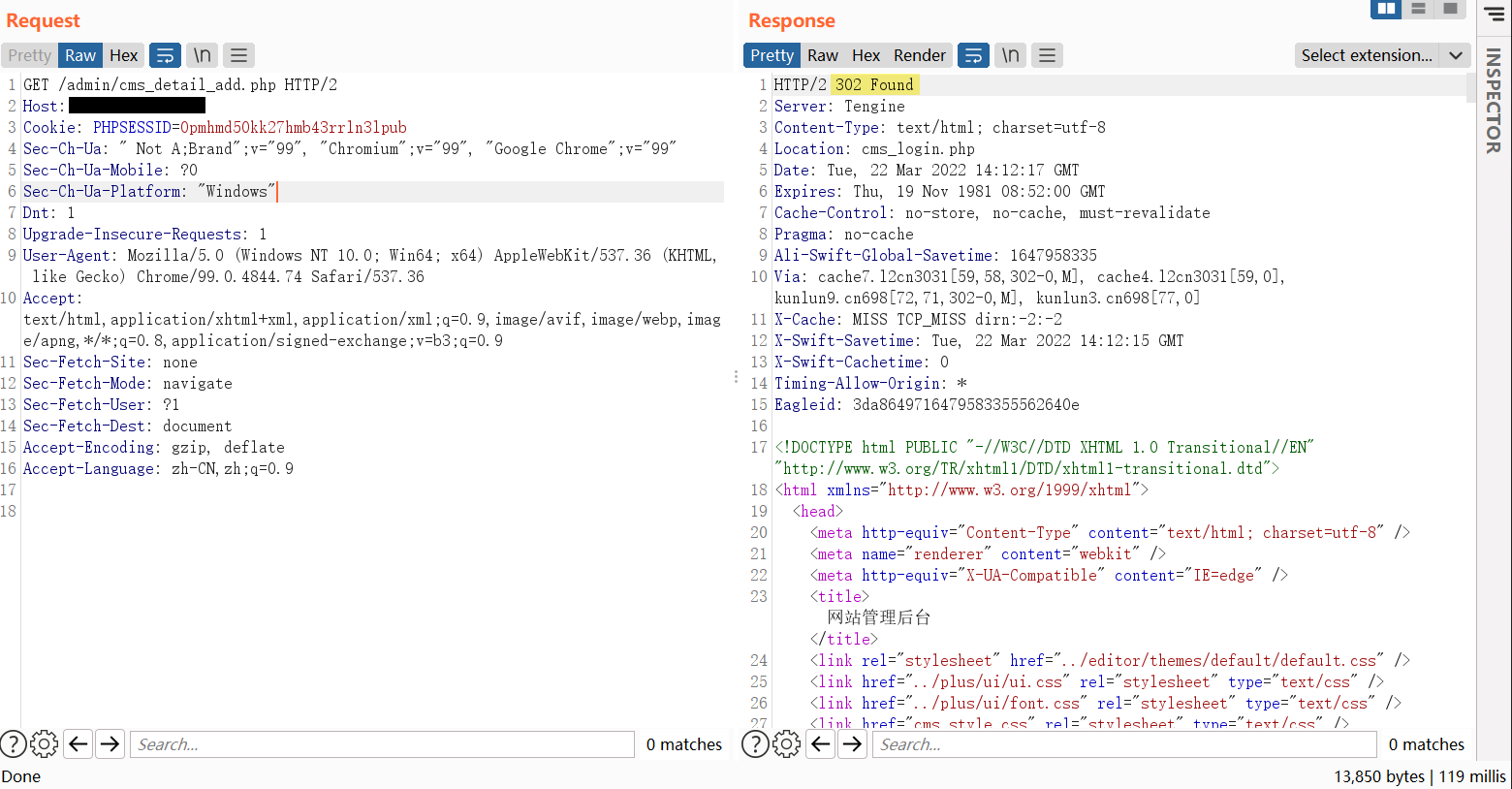Click the Response panel heading
The width and height of the screenshot is (1512, 789).
click(x=791, y=20)
